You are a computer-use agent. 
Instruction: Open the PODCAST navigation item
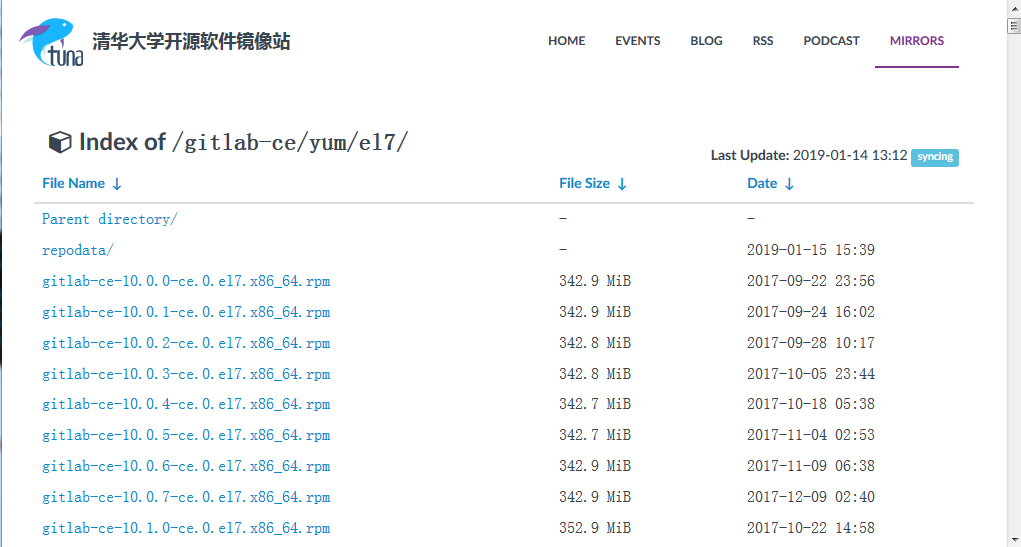(x=832, y=41)
